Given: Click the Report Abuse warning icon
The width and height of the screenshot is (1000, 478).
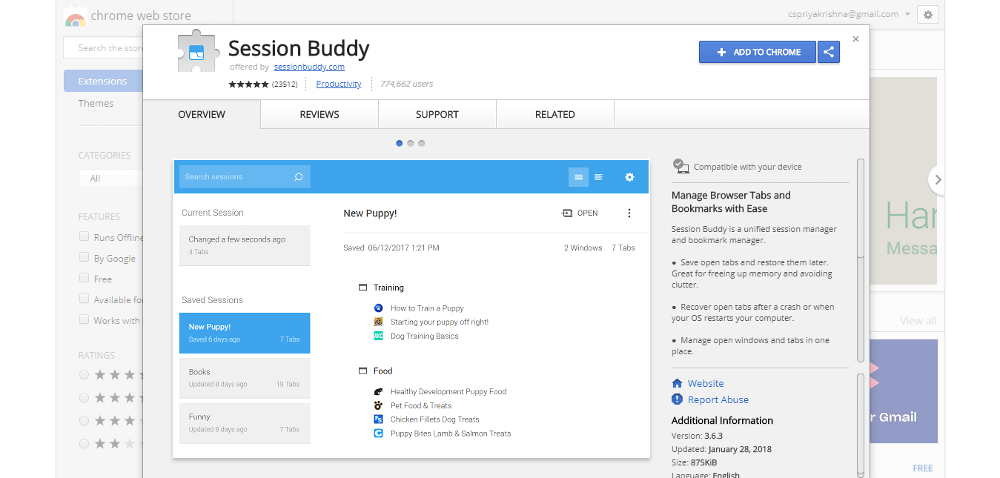Looking at the screenshot, I should [677, 400].
